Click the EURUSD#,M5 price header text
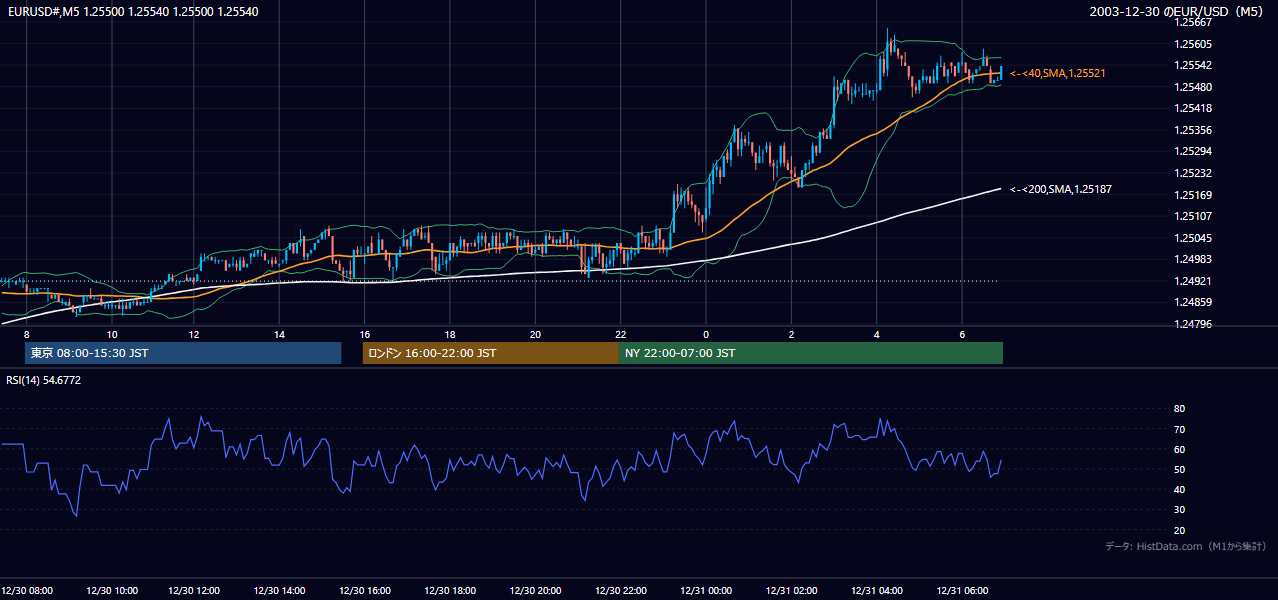 pyautogui.click(x=131, y=11)
